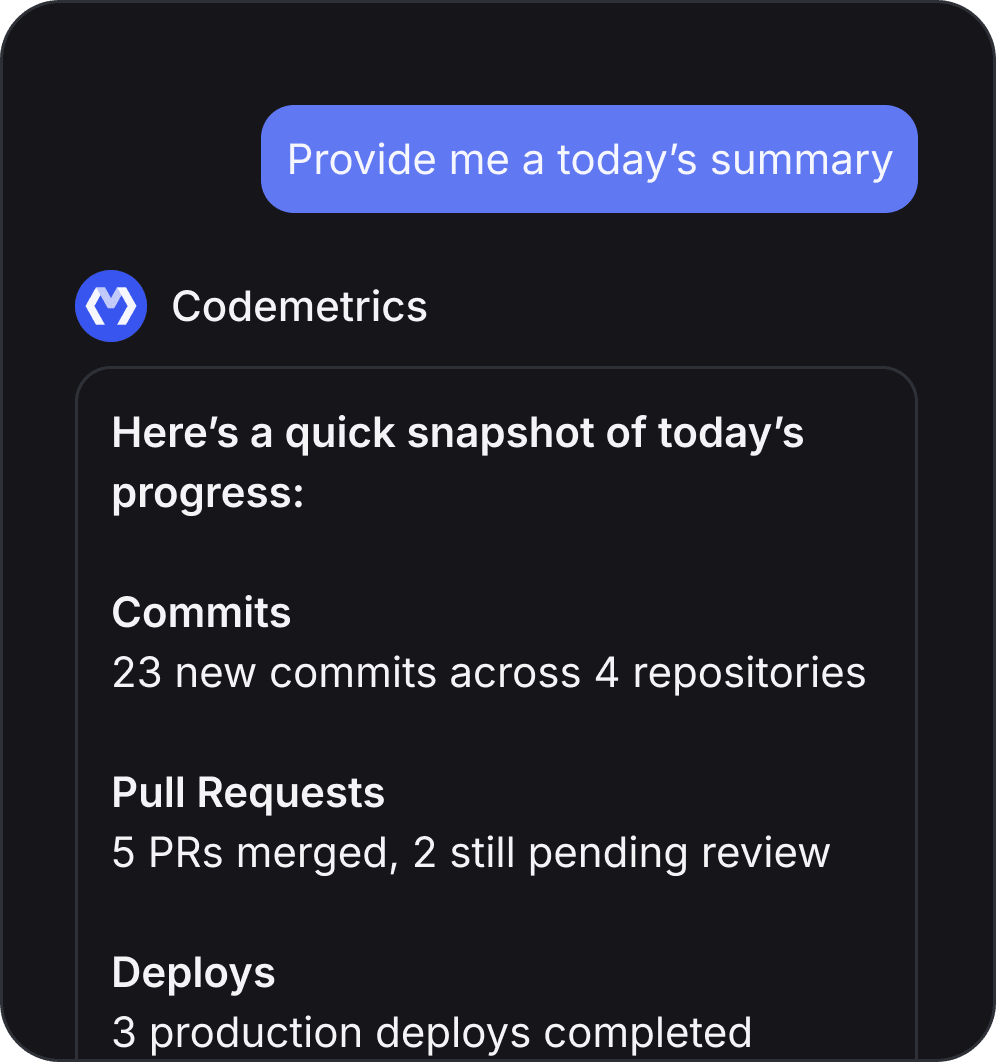Click the word "commits" in the commits detail line
This screenshot has height=1062, width=996.
355,673
